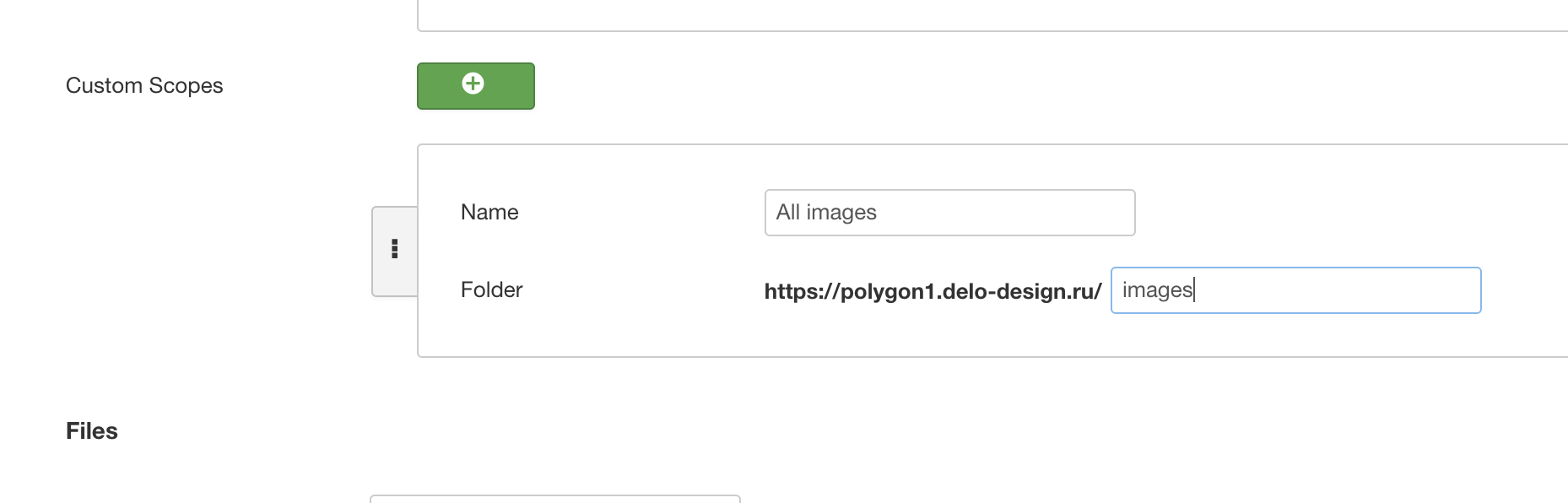Click the Name label in the scope card
Image resolution: width=1568 pixels, height=503 pixels.
(489, 213)
